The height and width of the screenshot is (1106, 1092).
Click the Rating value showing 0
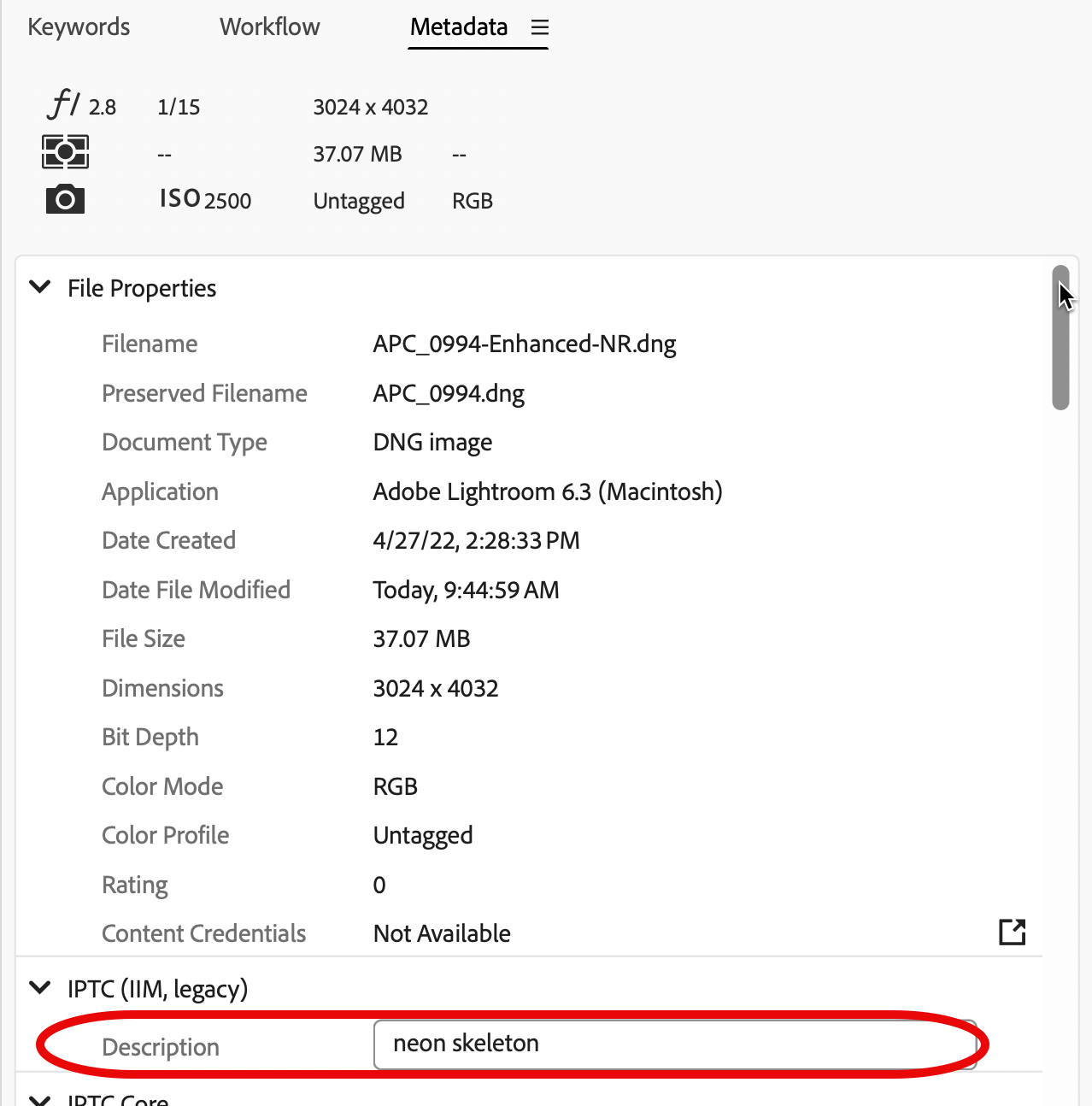379,885
